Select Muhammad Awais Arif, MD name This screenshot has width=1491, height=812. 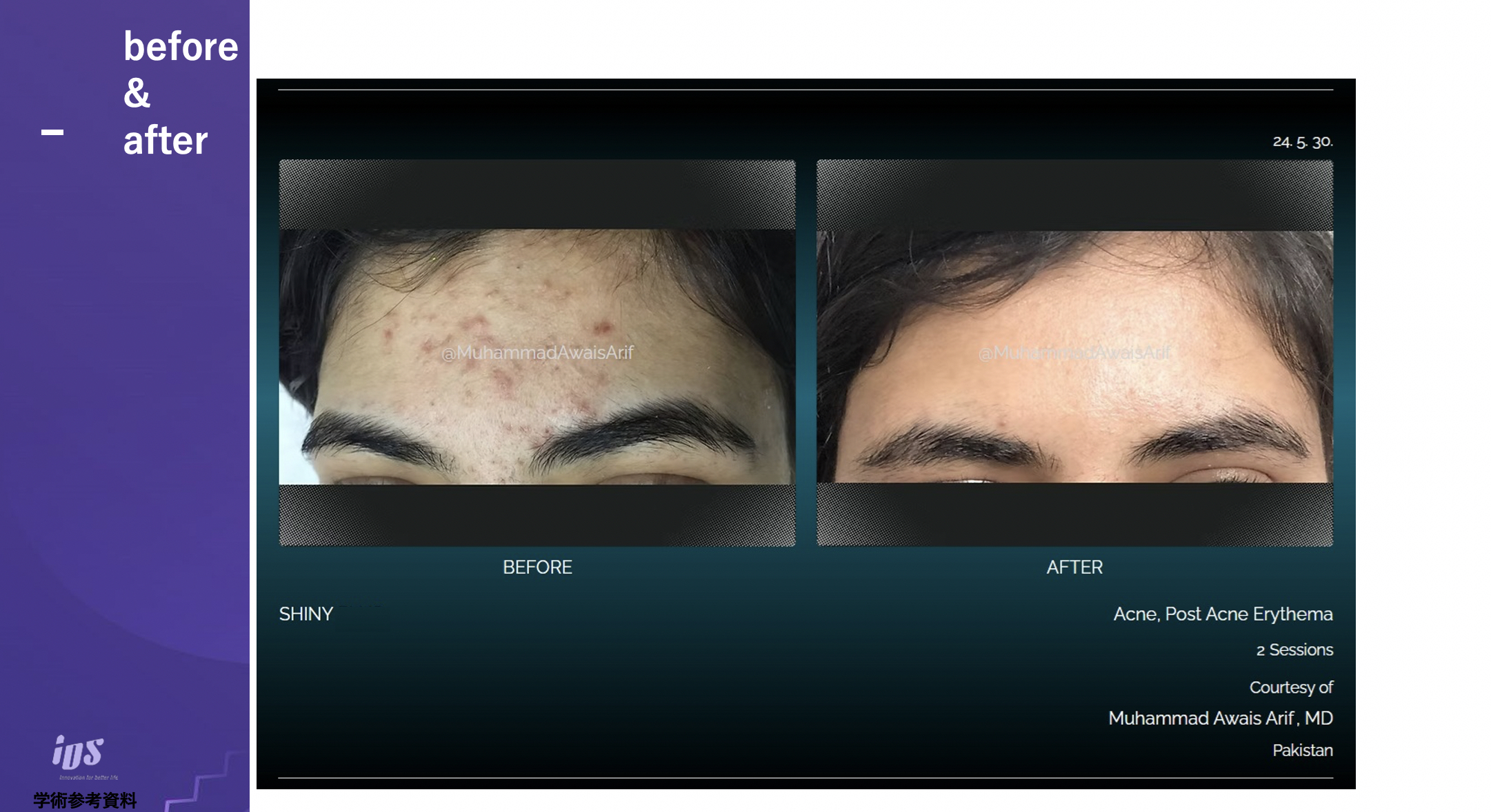tap(1220, 718)
